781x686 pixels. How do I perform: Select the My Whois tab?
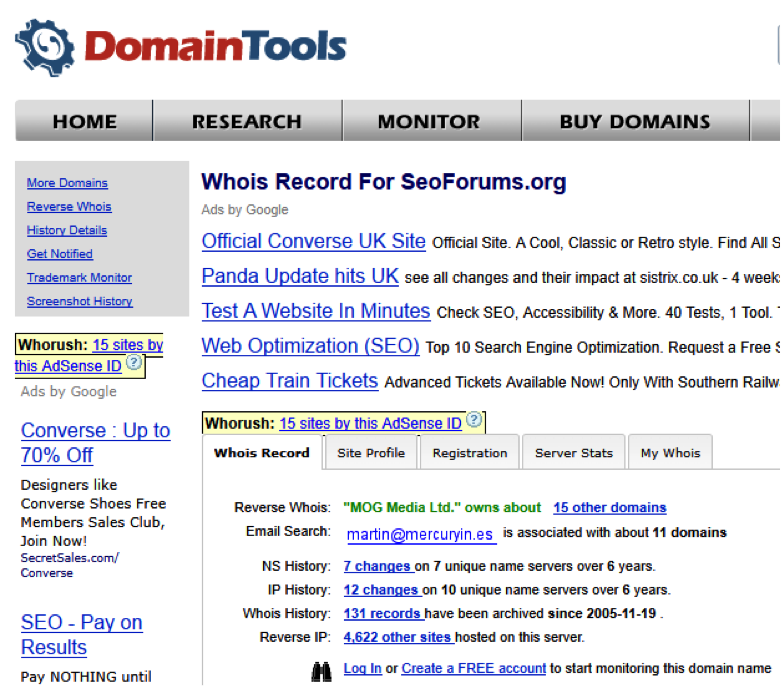[x=670, y=453]
